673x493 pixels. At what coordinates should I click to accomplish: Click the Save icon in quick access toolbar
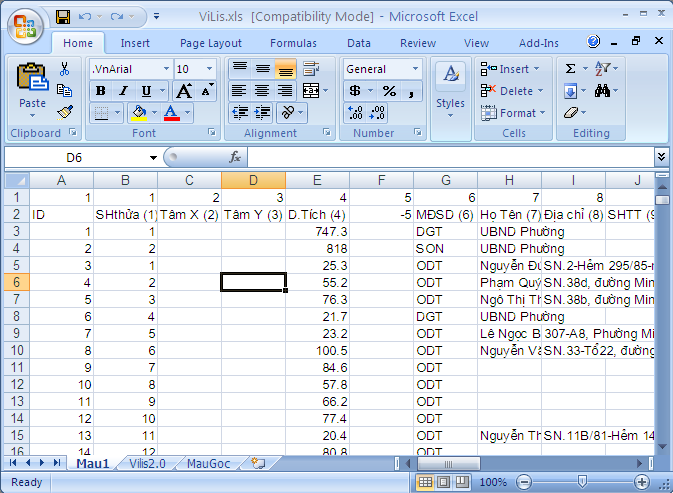coord(63,17)
